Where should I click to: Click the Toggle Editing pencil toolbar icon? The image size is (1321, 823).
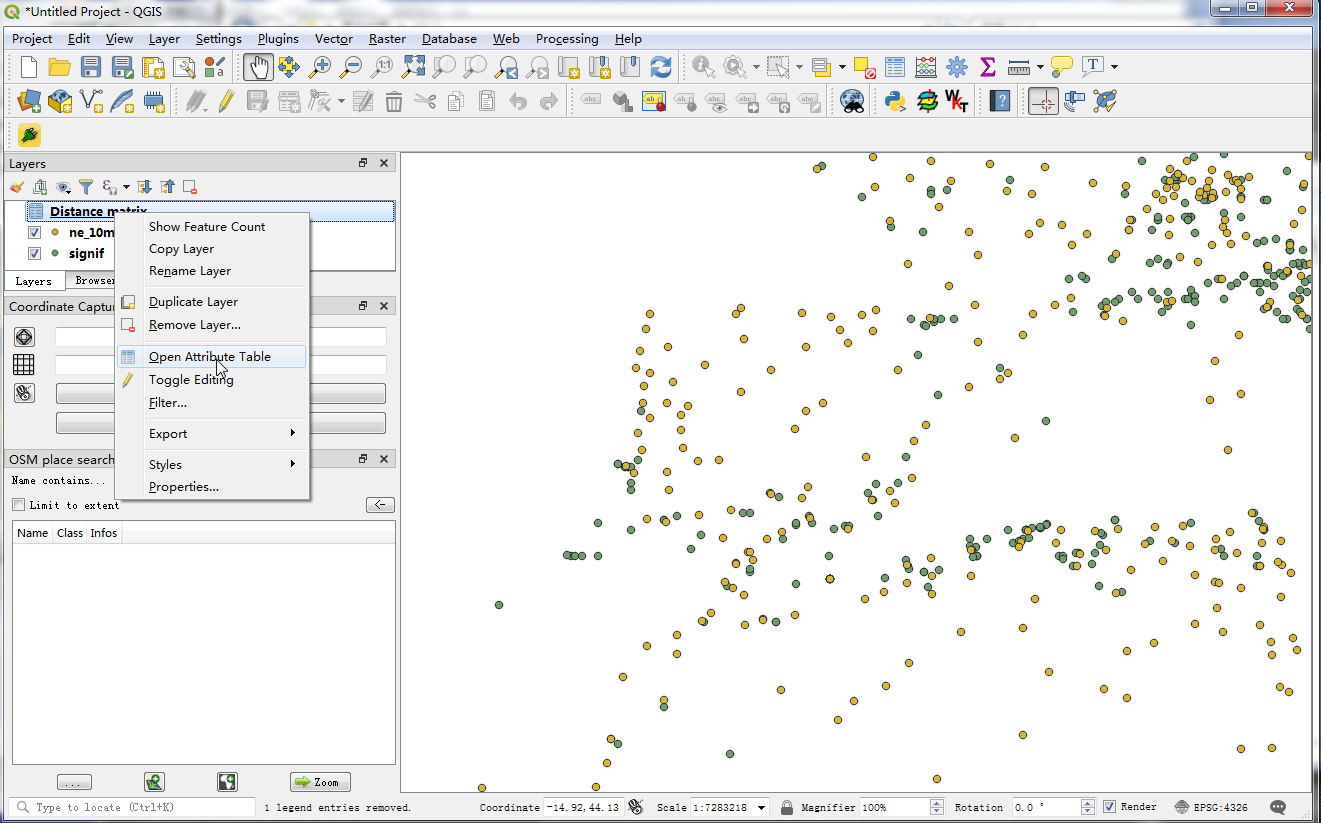226,101
